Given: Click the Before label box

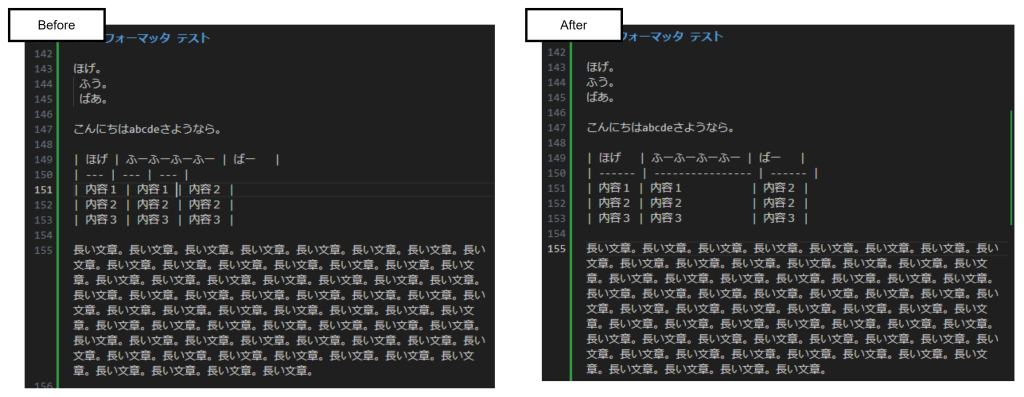Looking at the screenshot, I should pos(57,25).
